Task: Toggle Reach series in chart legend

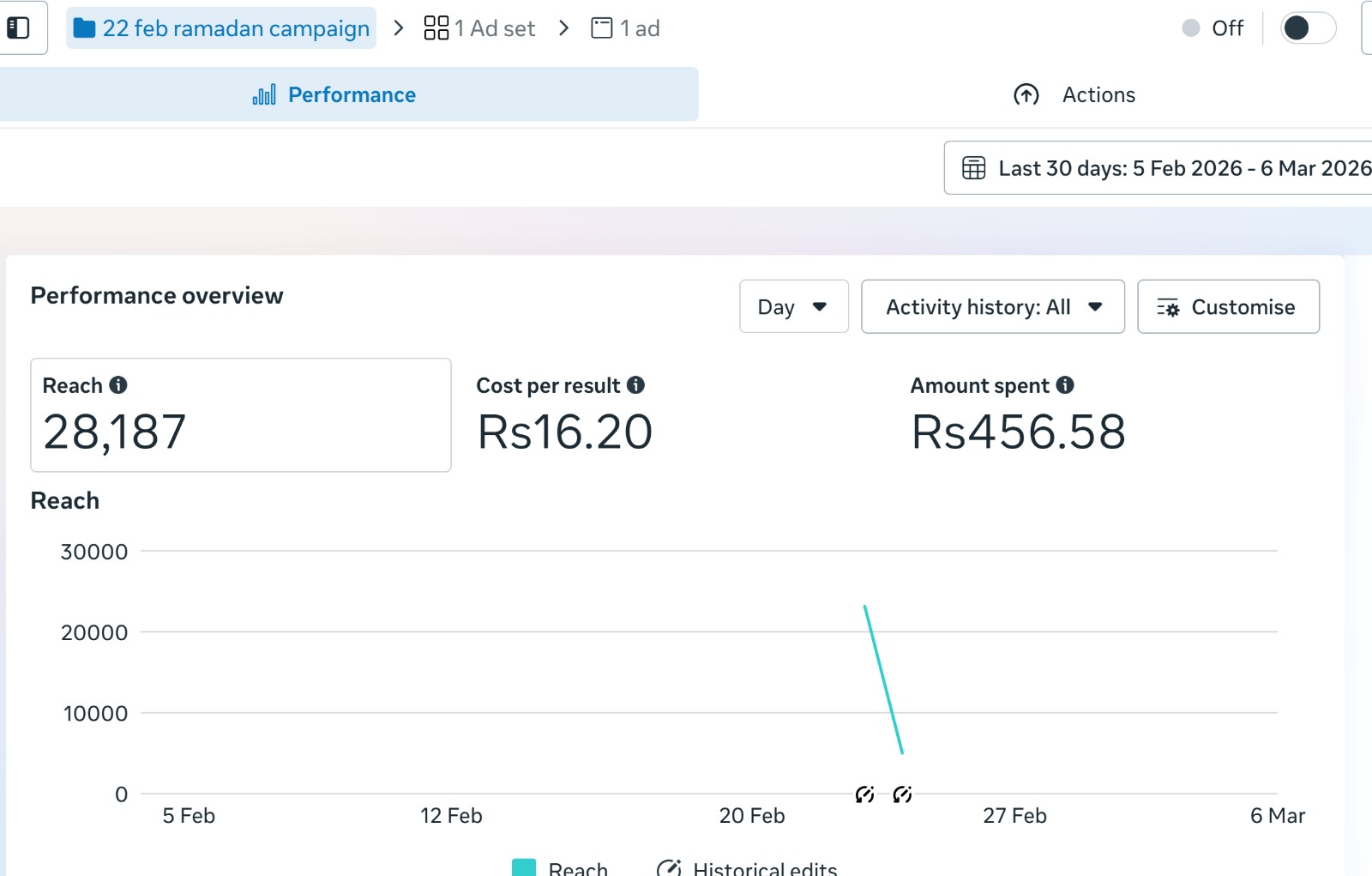Action: [x=560, y=867]
